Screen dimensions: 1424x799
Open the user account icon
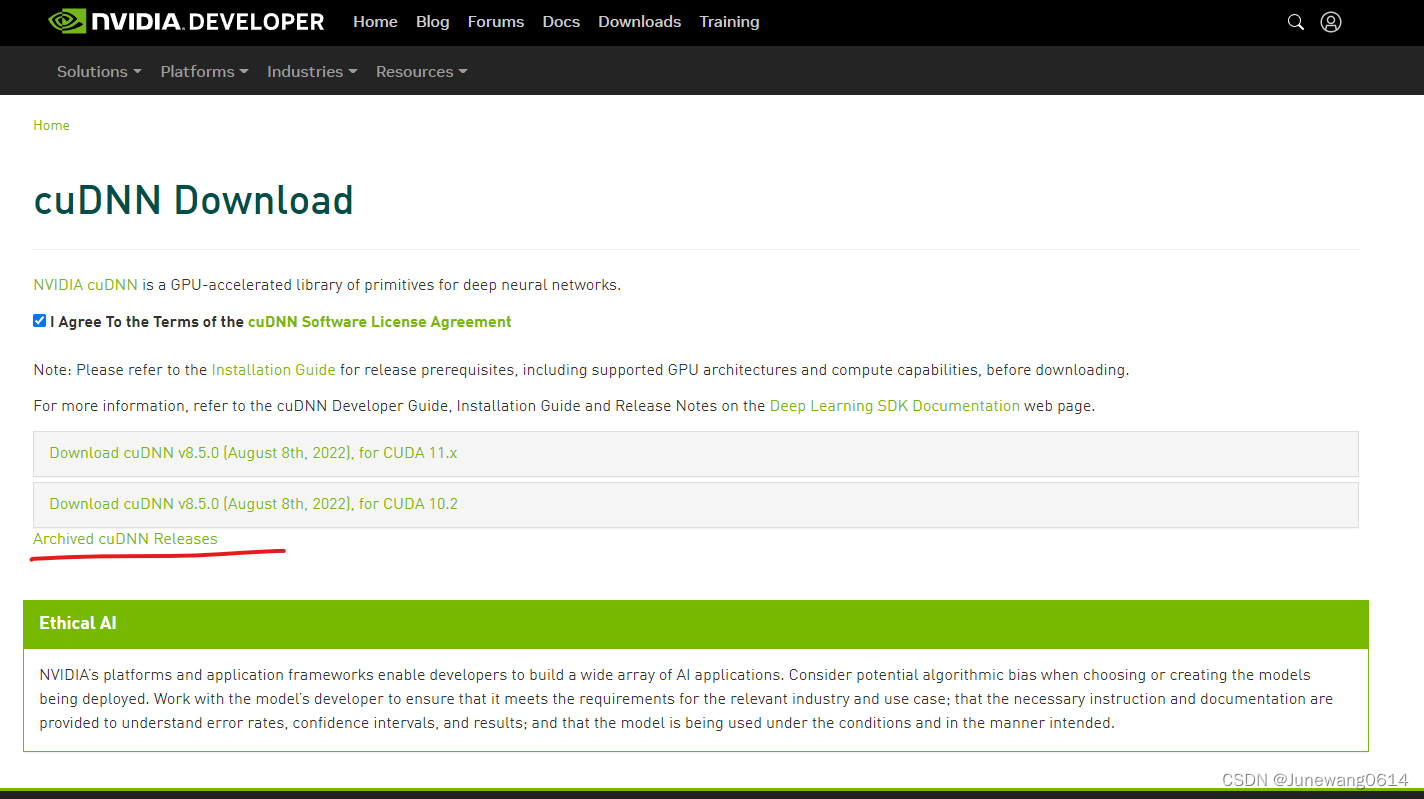click(x=1330, y=22)
